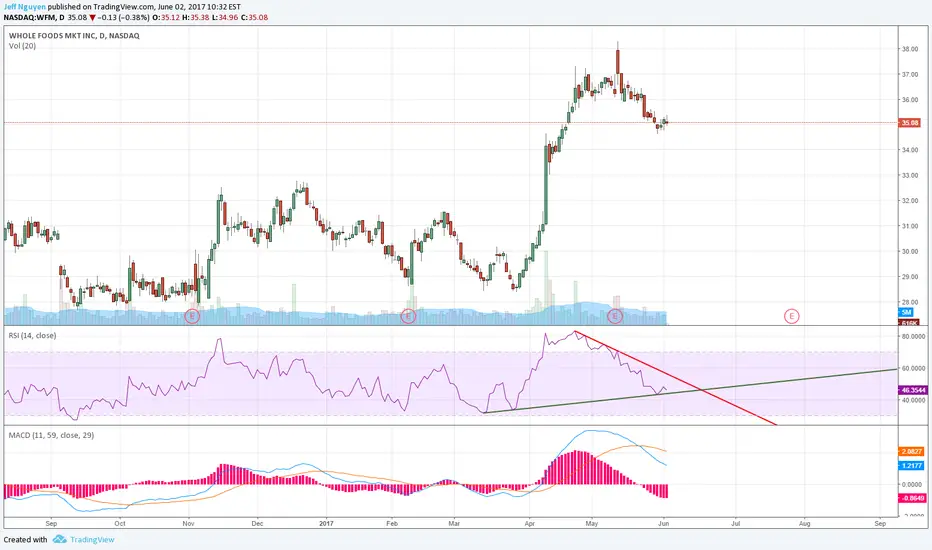The width and height of the screenshot is (932, 550).
Task: Click the red down-triangle change indicator in header
Action: [93, 18]
